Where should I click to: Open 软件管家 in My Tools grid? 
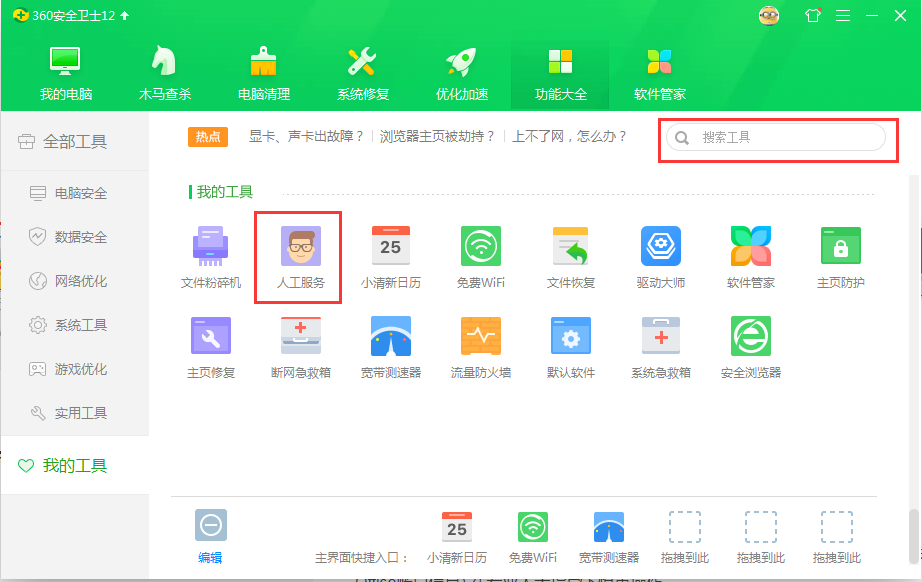750,257
